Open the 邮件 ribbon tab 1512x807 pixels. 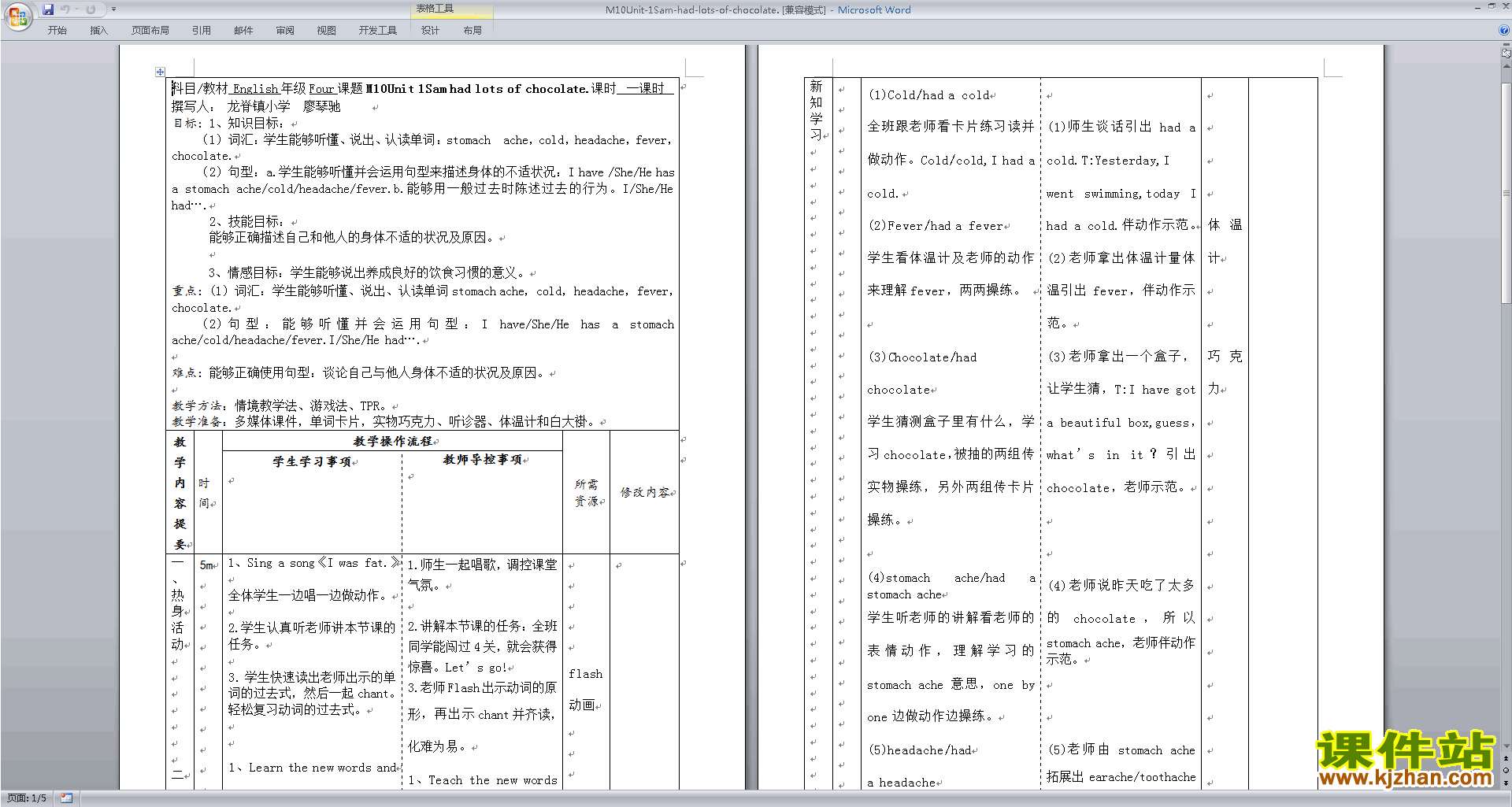pos(243,31)
